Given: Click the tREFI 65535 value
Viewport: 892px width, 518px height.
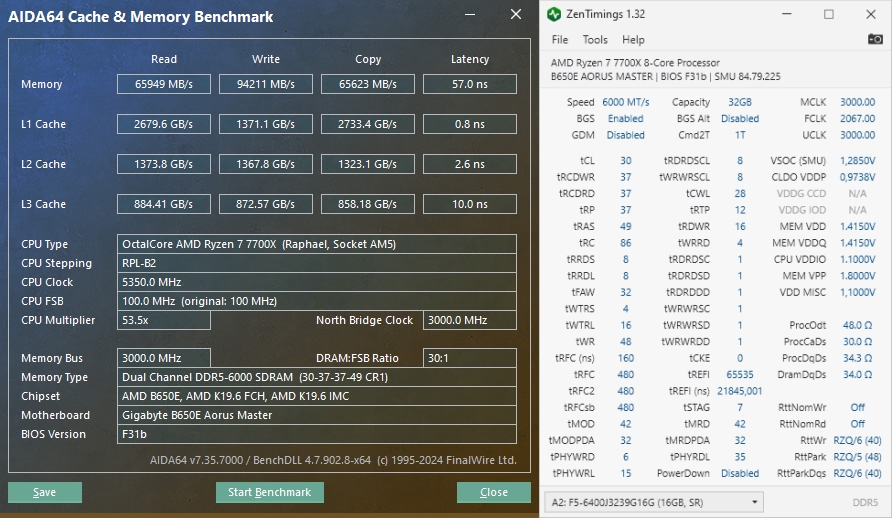Looking at the screenshot, I should tap(740, 375).
